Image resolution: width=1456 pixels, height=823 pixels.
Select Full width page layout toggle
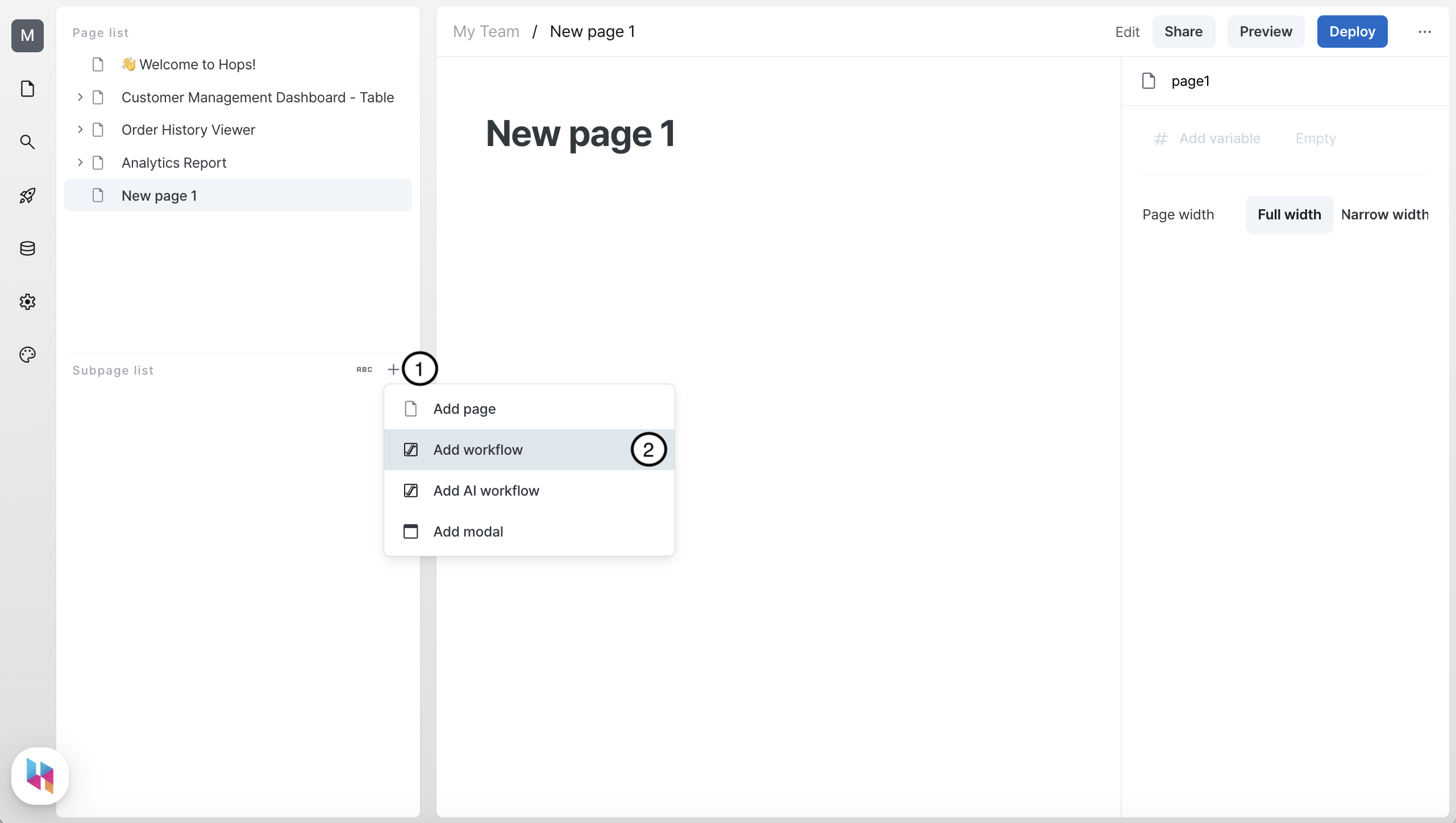[1289, 214]
